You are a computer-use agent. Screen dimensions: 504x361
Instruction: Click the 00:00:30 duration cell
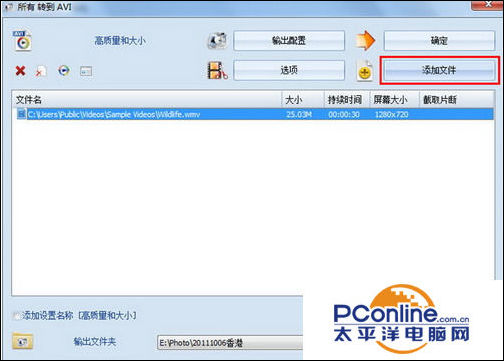click(x=344, y=114)
